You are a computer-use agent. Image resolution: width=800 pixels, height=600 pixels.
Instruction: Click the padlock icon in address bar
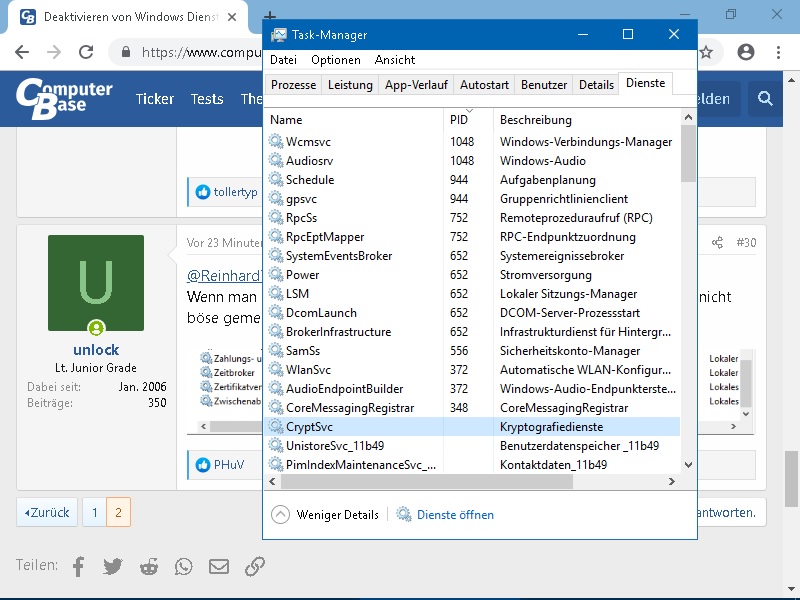(126, 52)
